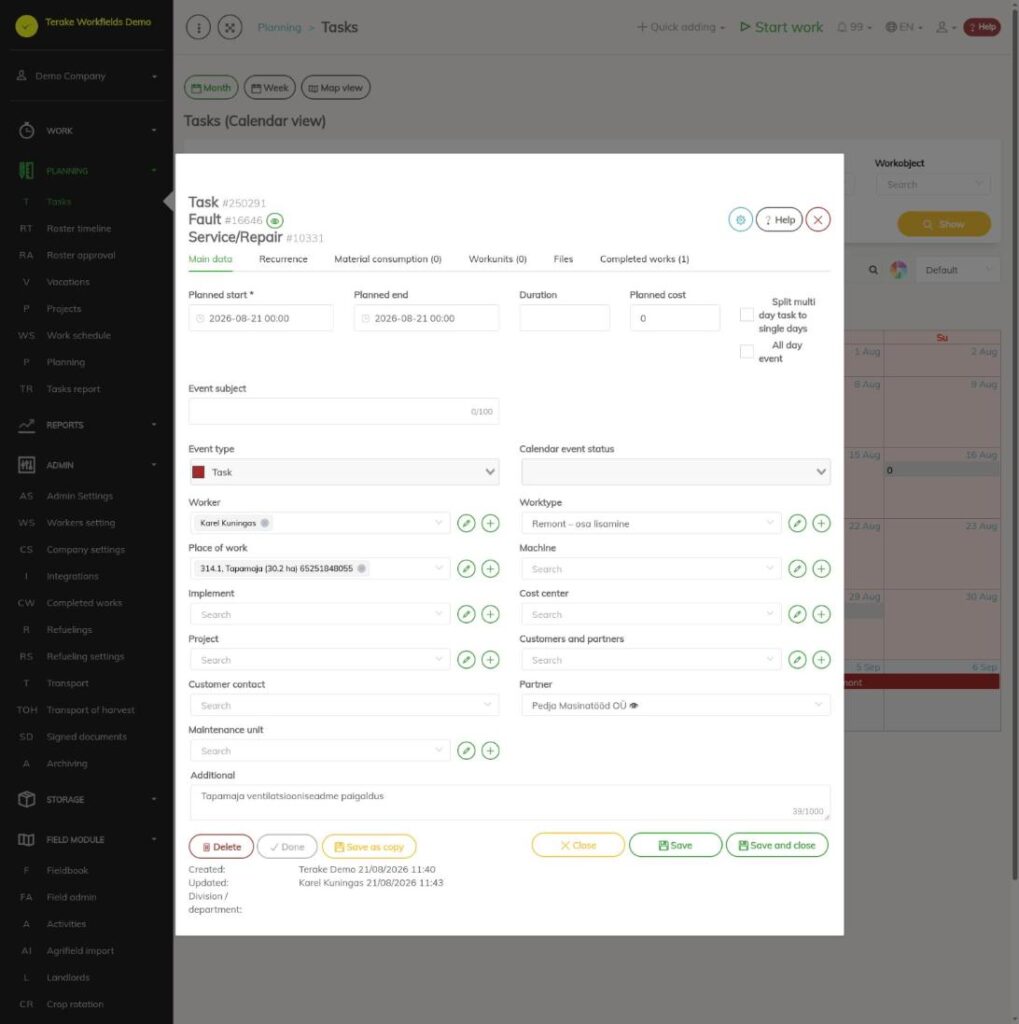Click the Save and close button
1019x1024 pixels.
777,845
